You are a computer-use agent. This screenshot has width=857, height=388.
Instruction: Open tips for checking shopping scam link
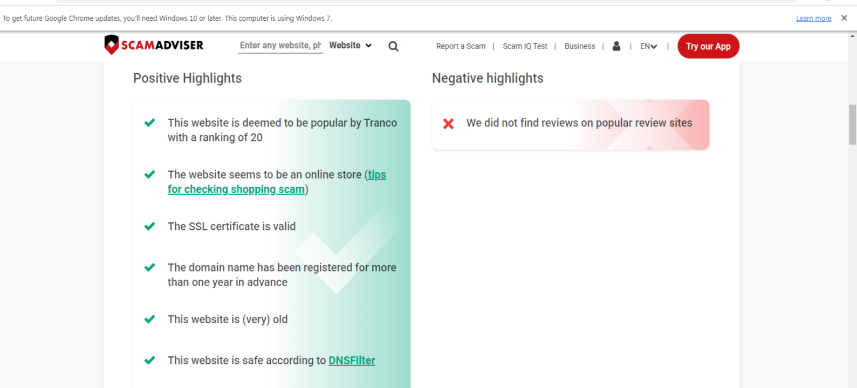277,182
